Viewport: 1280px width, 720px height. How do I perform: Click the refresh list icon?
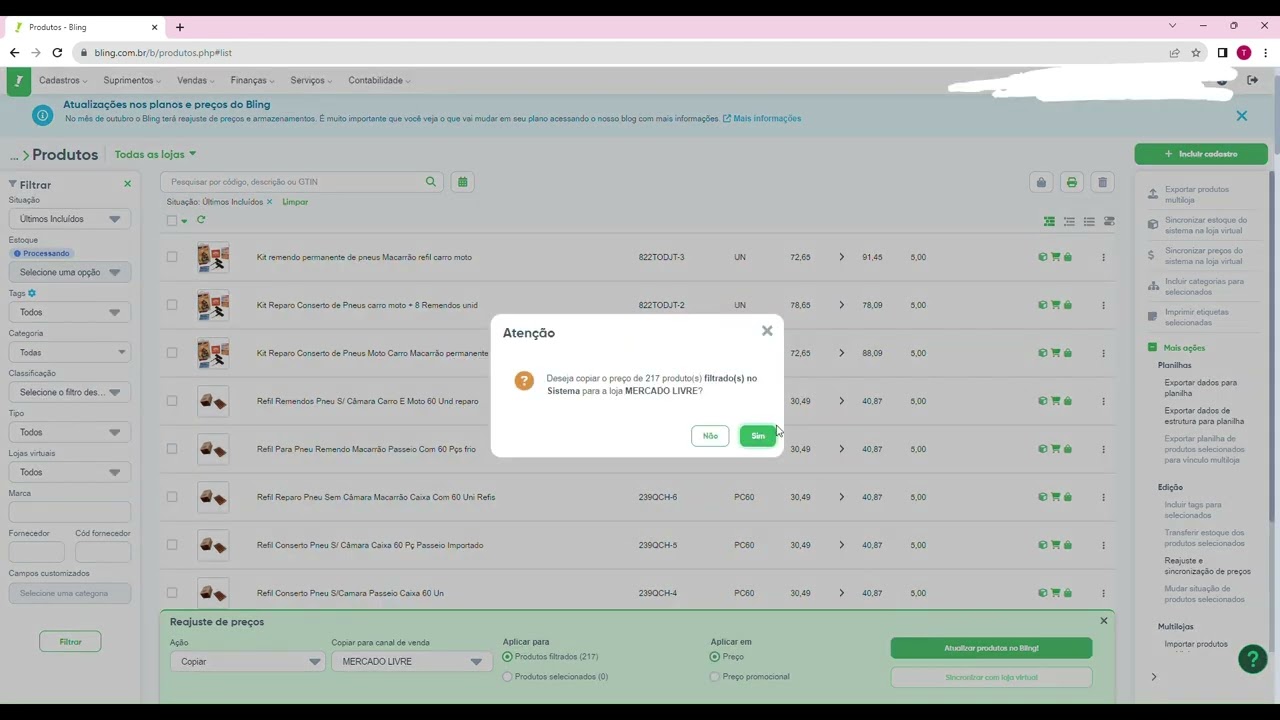(201, 220)
